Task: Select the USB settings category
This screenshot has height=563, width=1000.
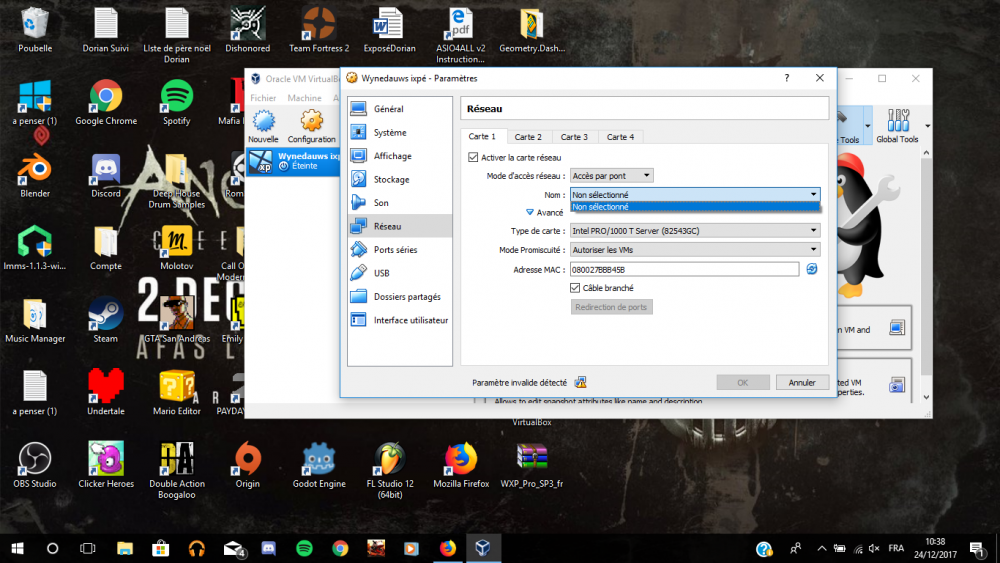Action: [381, 273]
